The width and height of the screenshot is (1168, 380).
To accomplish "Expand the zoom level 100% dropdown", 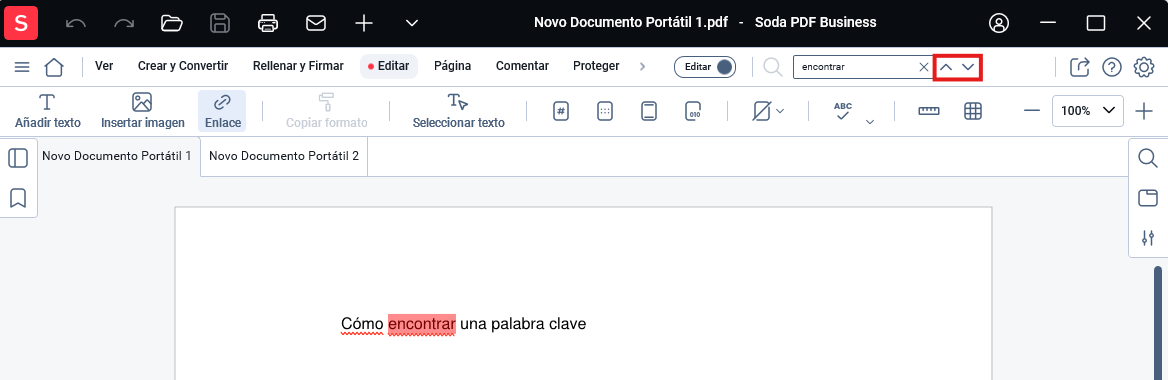I will tap(1088, 110).
